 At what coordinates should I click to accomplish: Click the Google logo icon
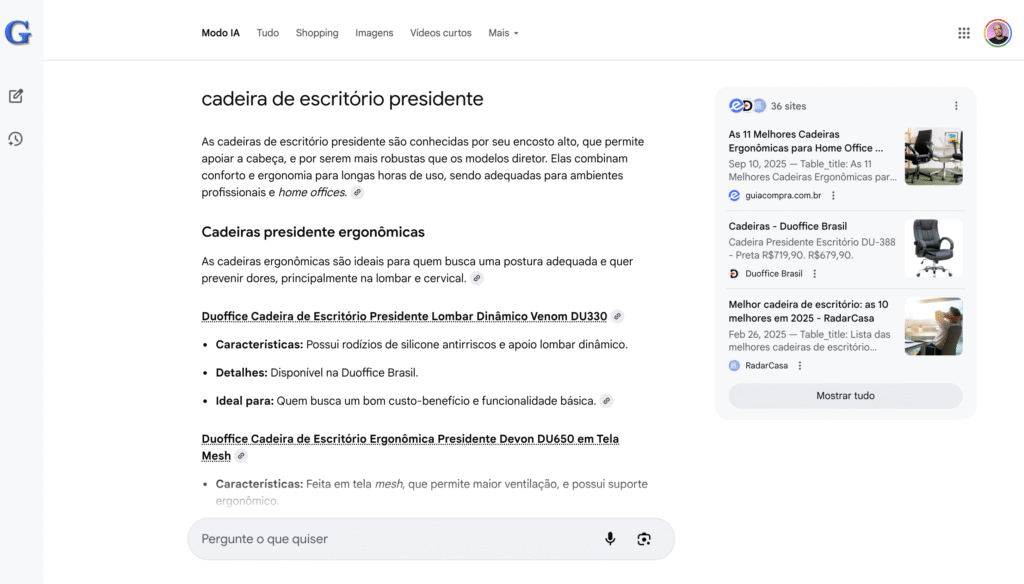pos(18,33)
